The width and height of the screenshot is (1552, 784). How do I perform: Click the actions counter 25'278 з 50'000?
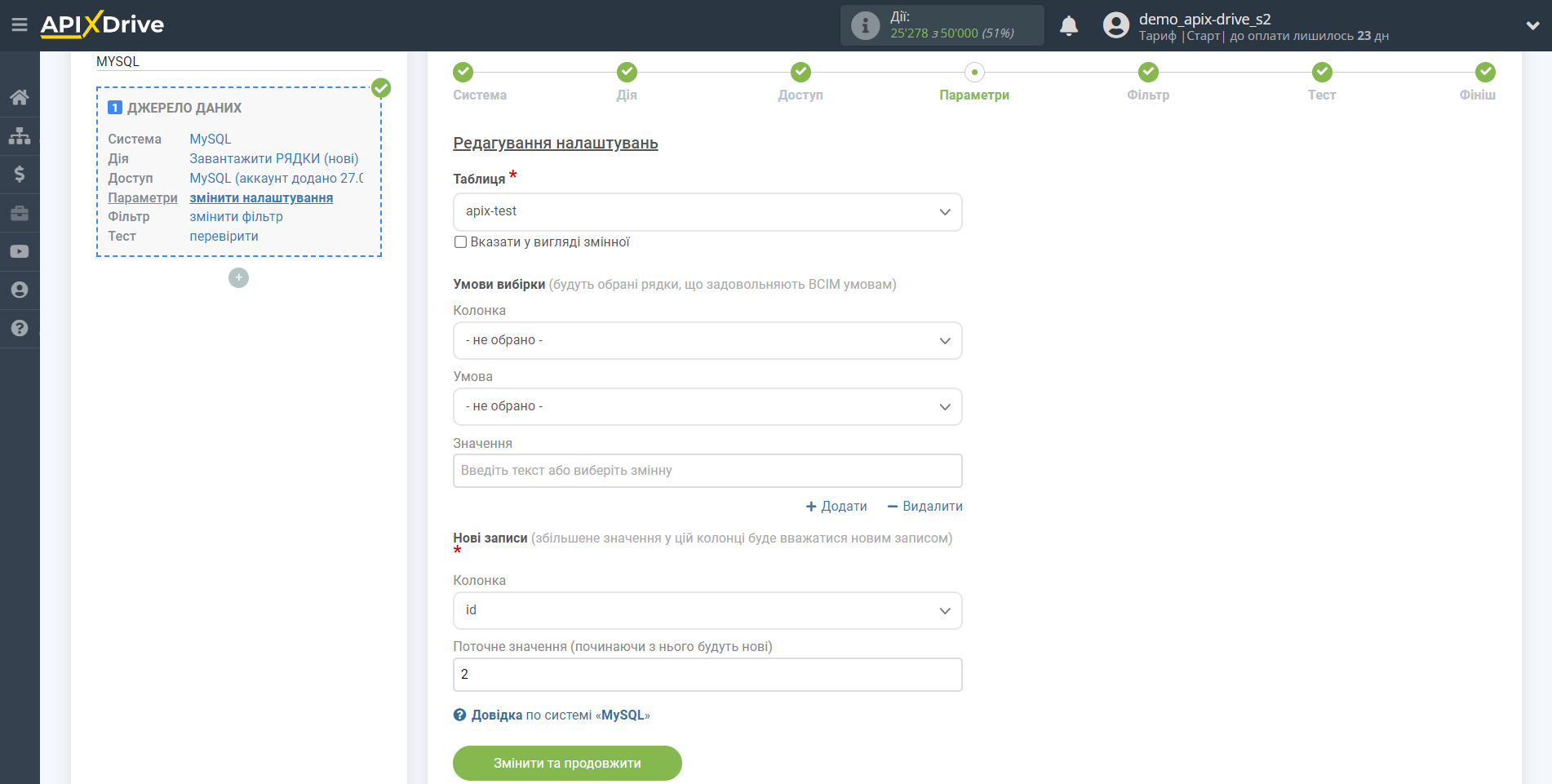(952, 33)
